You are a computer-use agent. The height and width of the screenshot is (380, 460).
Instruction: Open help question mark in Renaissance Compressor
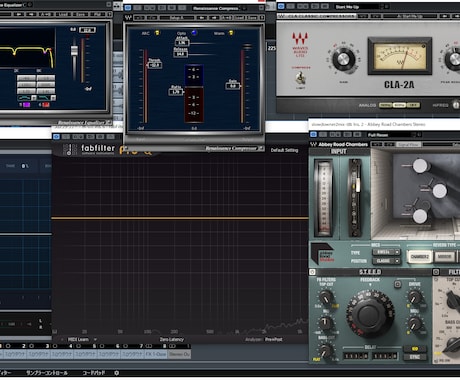point(262,17)
